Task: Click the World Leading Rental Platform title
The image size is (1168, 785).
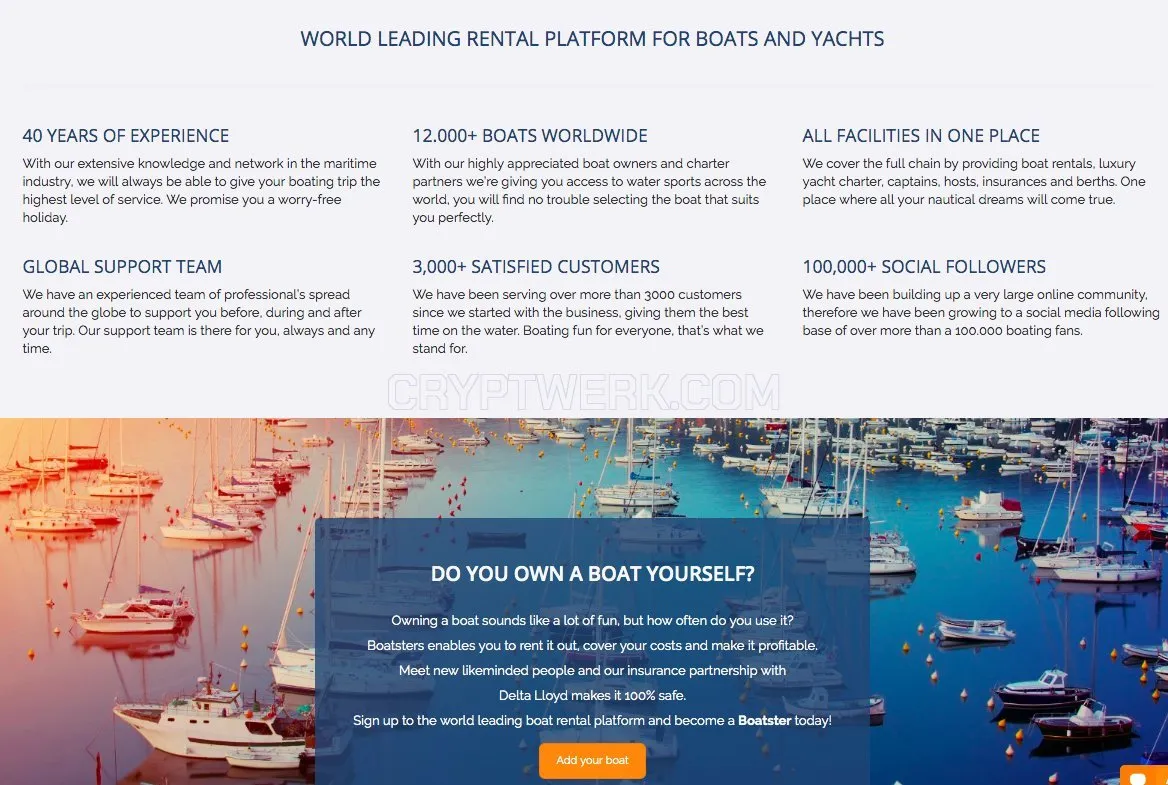Action: pos(592,39)
